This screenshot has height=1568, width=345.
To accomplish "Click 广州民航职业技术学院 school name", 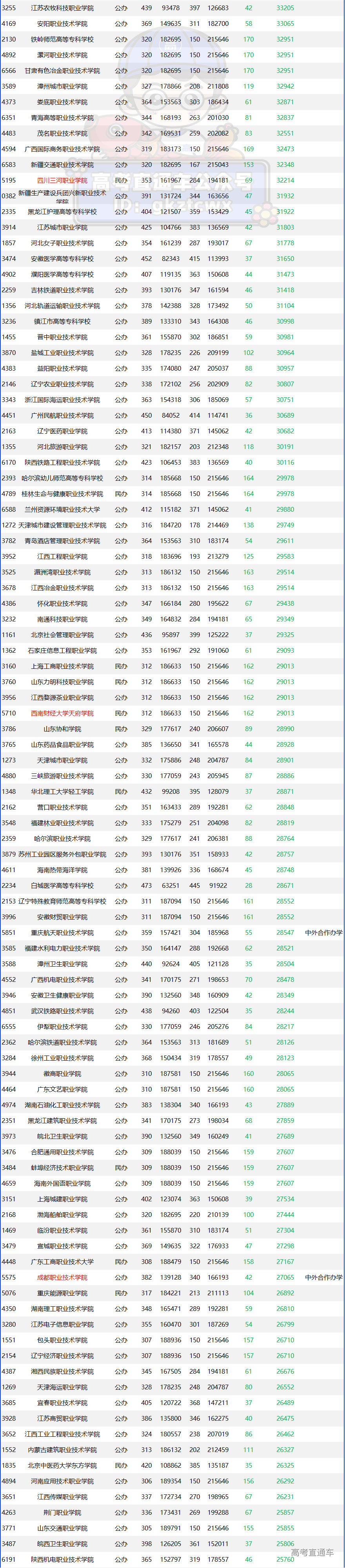I will pyautogui.click(x=62, y=416).
